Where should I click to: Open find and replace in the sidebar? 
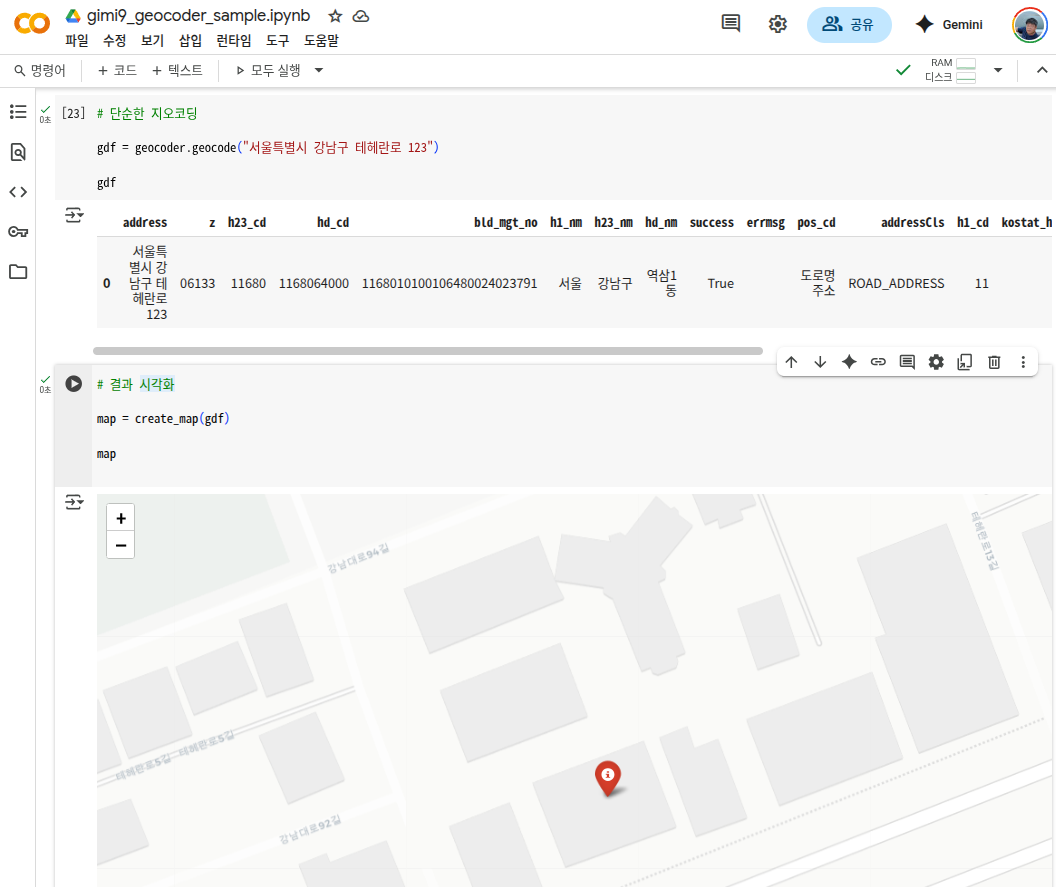point(17,152)
